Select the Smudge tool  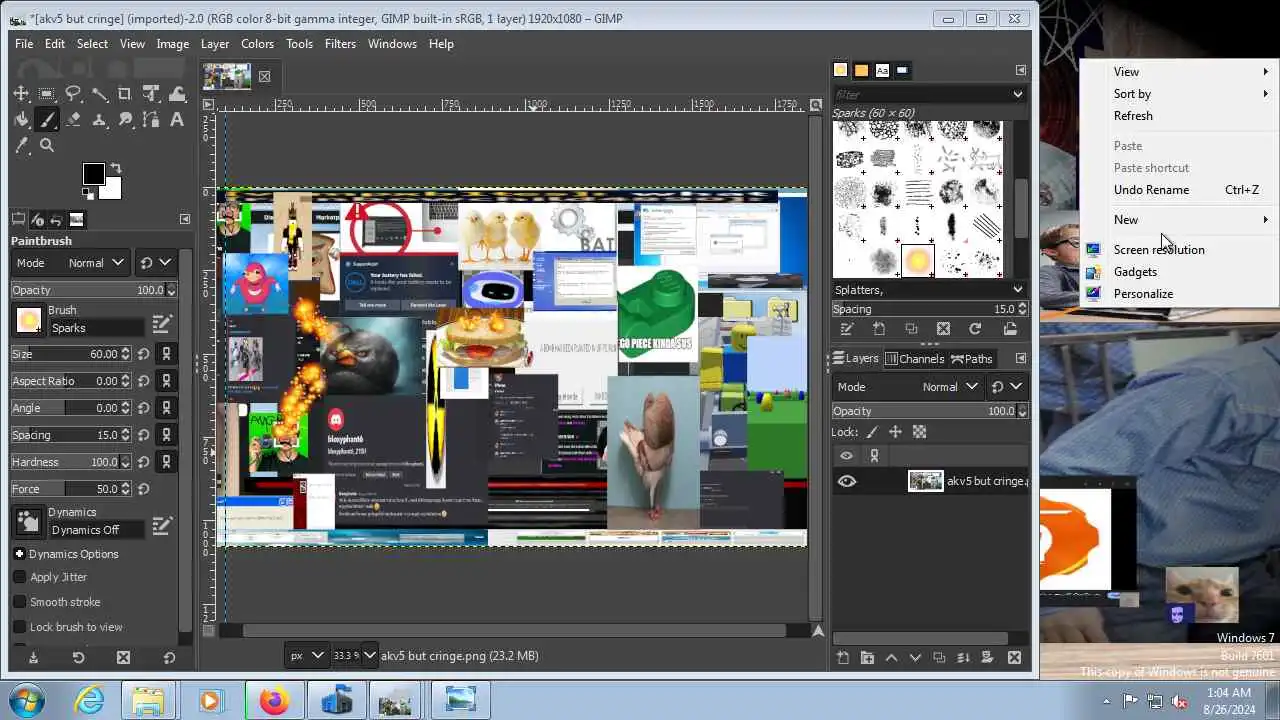[x=125, y=120]
